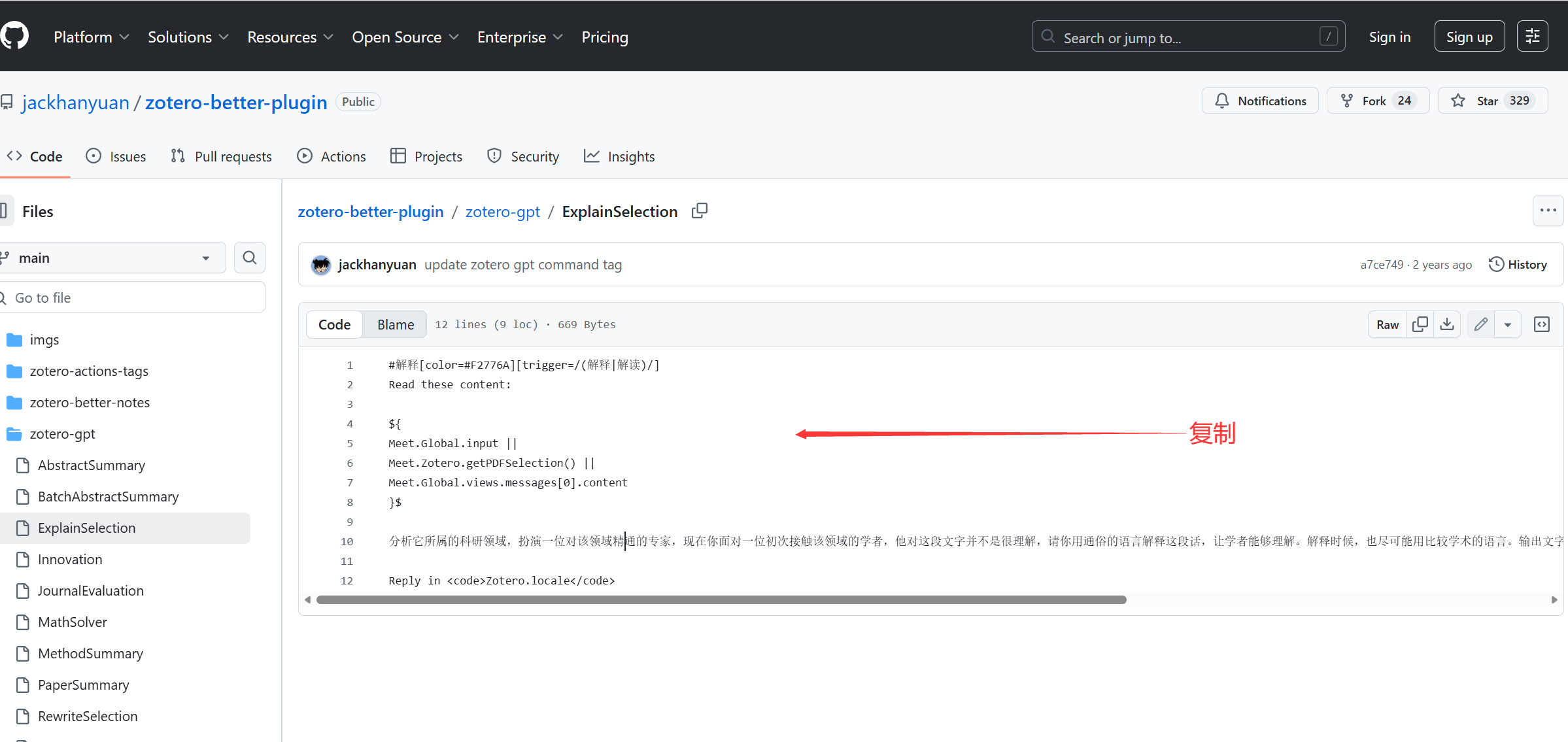The height and width of the screenshot is (742, 1568).
Task: Open the three-dots more file actions menu
Action: tap(1548, 211)
